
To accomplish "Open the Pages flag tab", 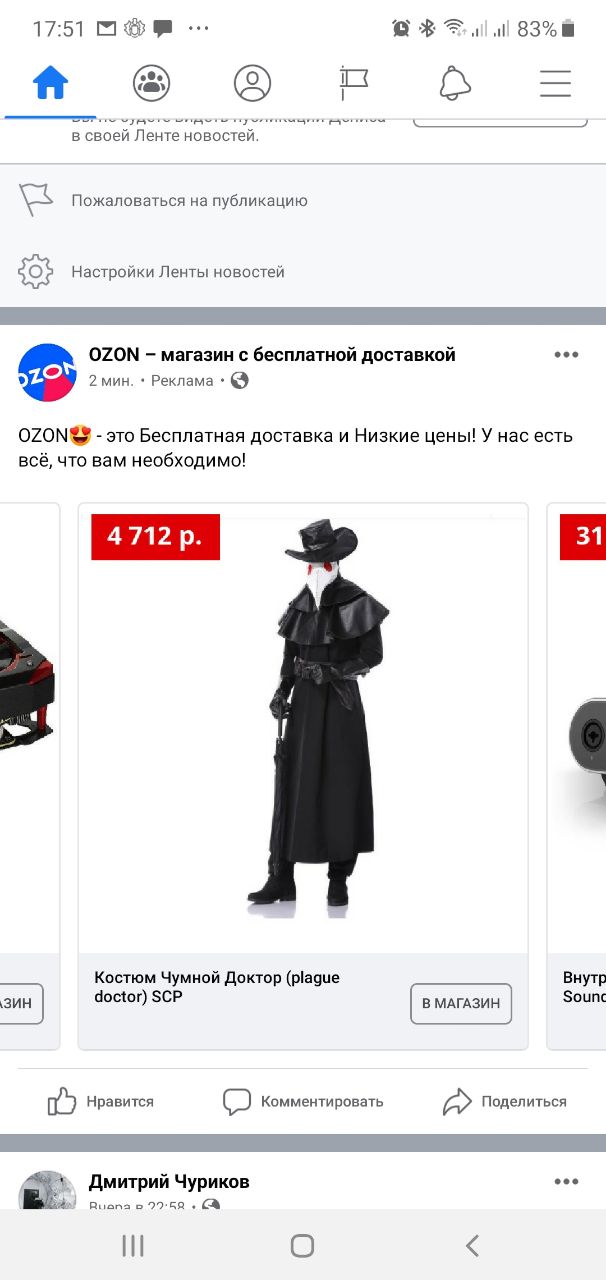I will pyautogui.click(x=354, y=83).
